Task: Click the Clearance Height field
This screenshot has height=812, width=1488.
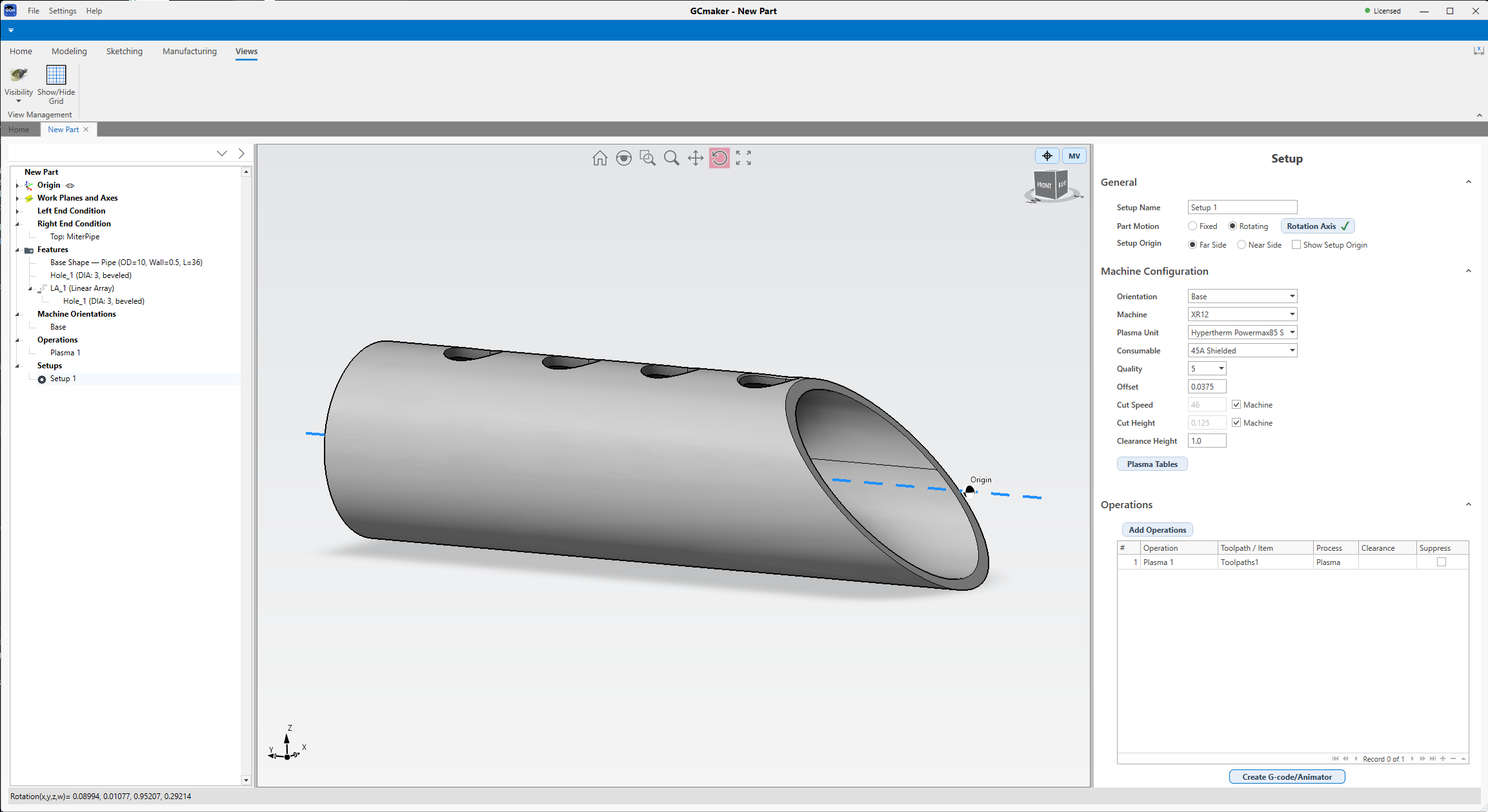Action: (x=1207, y=441)
